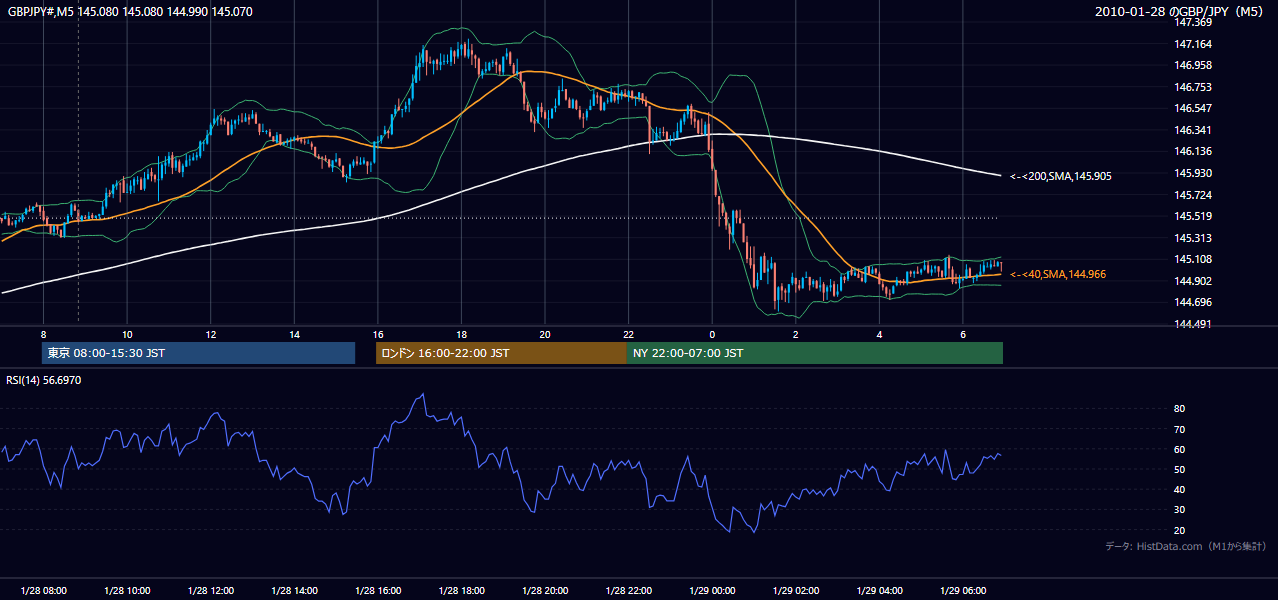
Task: Click the hour label 22 on chart axis
Action: coord(628,334)
